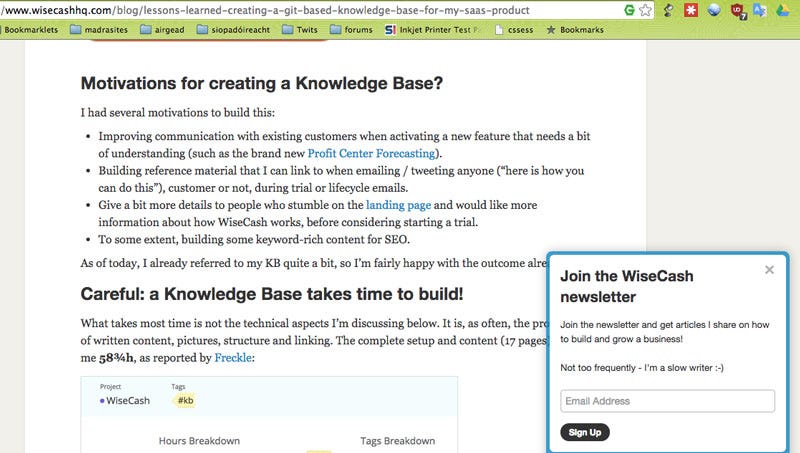Click 'I had several motivations to build this:'

178,113
